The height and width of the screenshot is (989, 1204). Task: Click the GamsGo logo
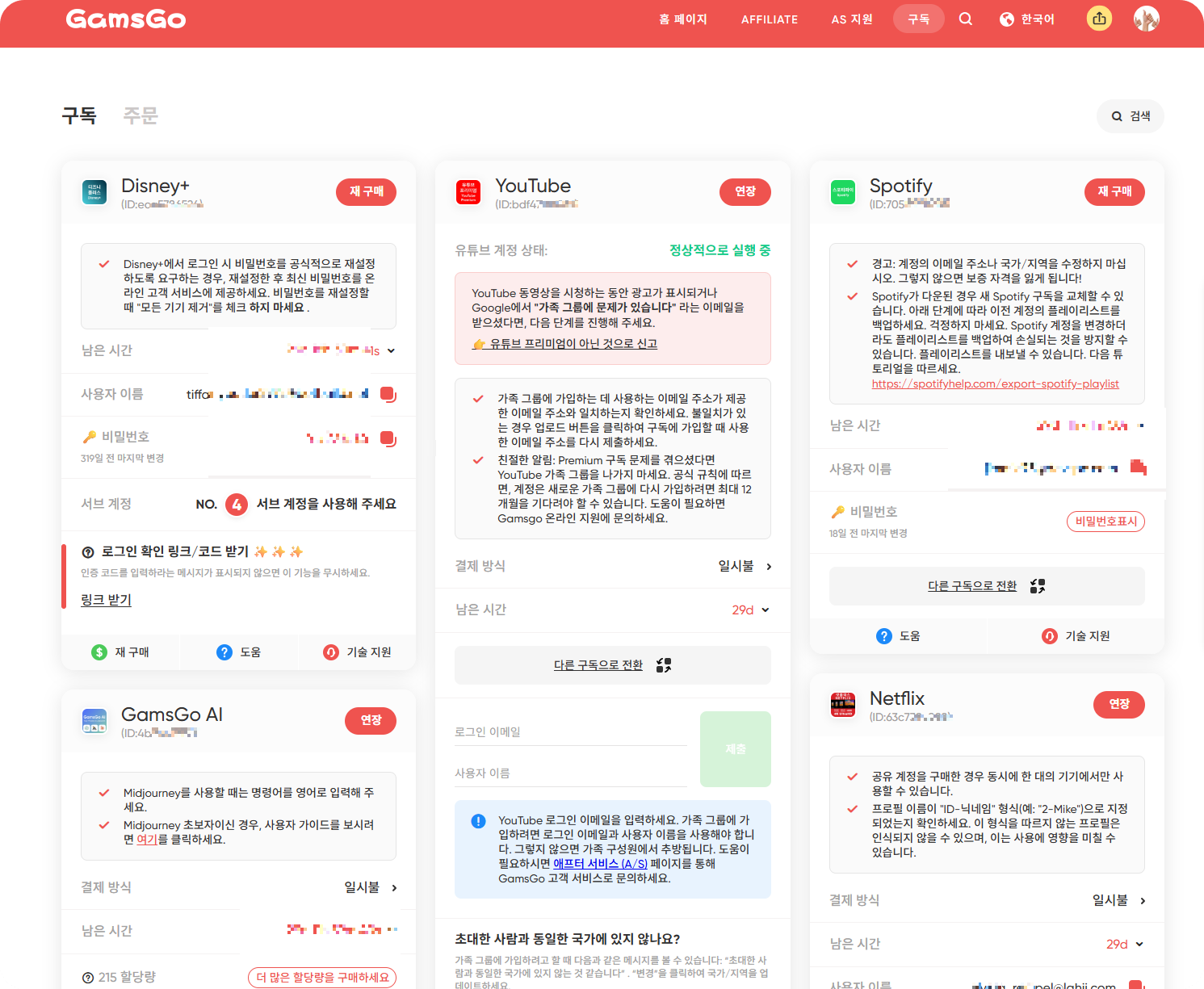click(126, 19)
